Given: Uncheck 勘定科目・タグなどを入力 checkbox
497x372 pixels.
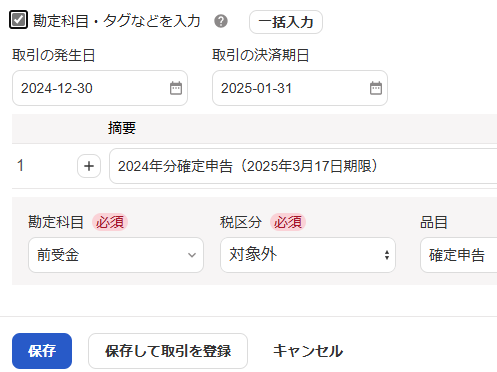Looking at the screenshot, I should (18, 20).
